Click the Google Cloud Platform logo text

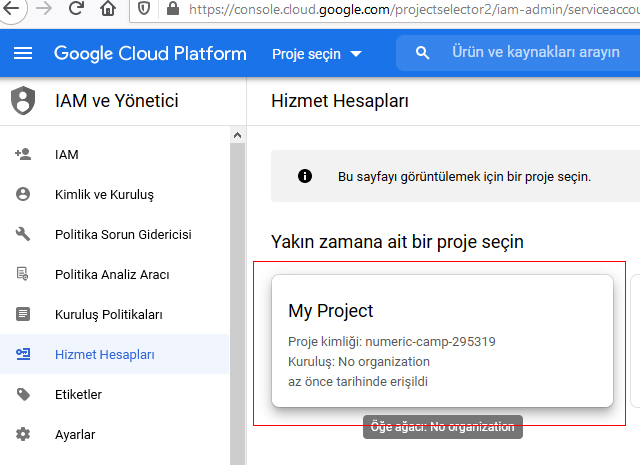click(150, 53)
